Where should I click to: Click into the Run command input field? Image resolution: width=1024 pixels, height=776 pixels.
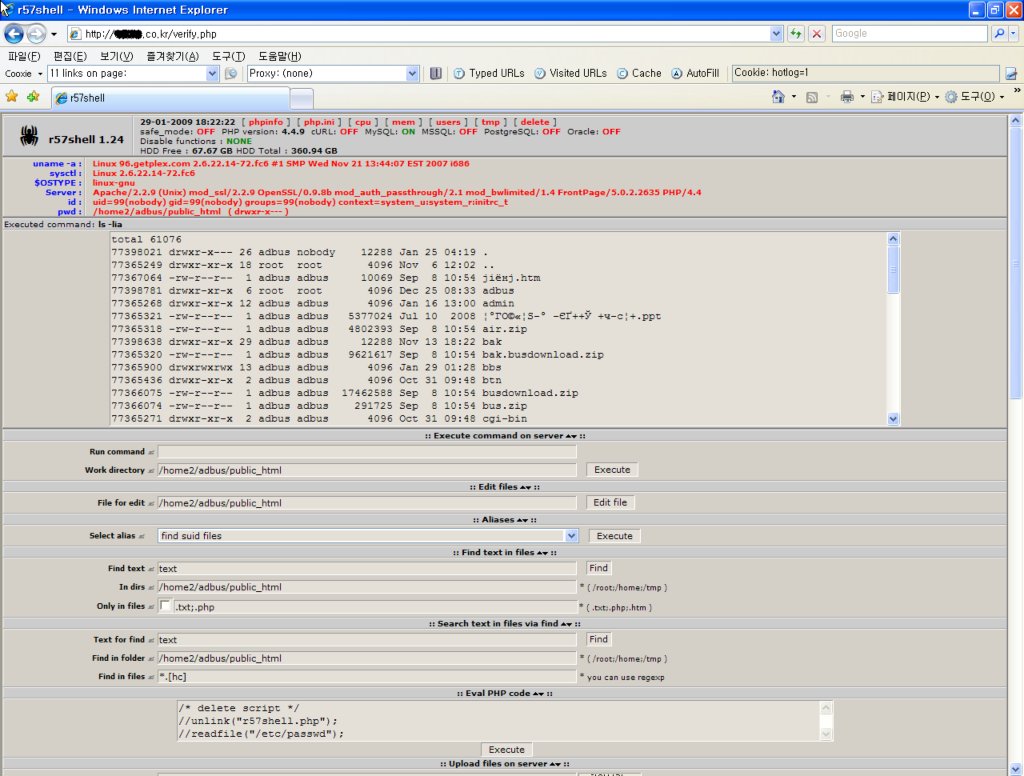(x=367, y=451)
